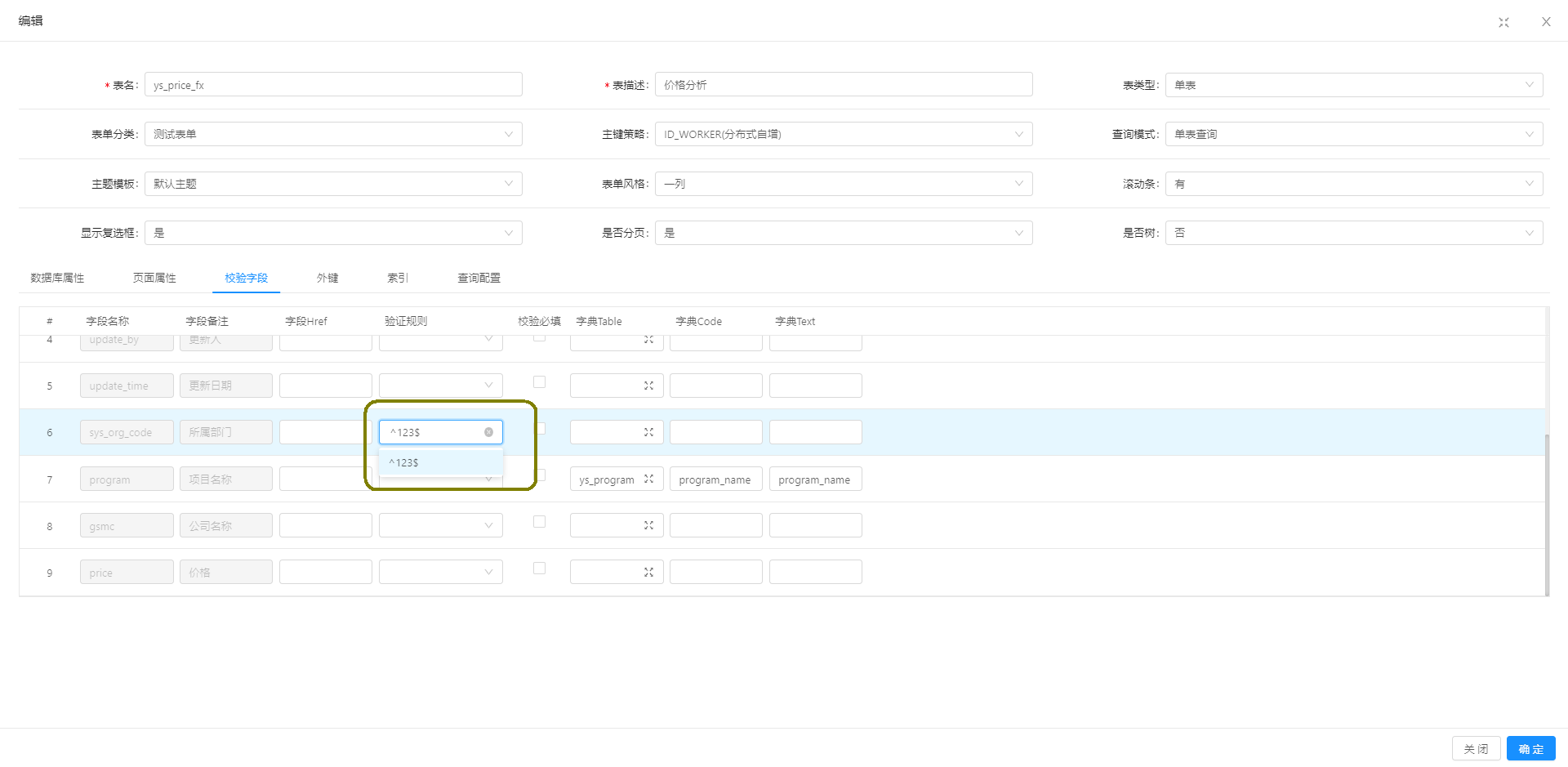Click the row number 6 cell
The image size is (1568, 767).
point(50,432)
